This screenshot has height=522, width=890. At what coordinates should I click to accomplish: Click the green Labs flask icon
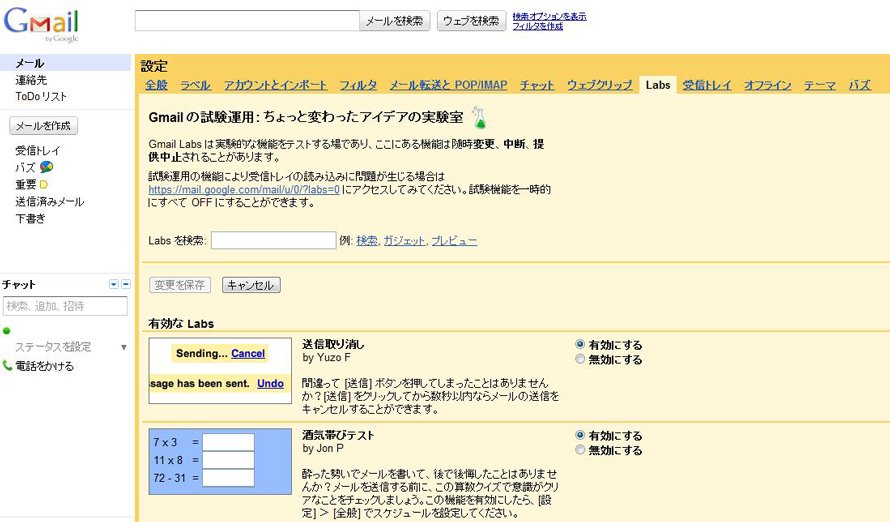479,117
